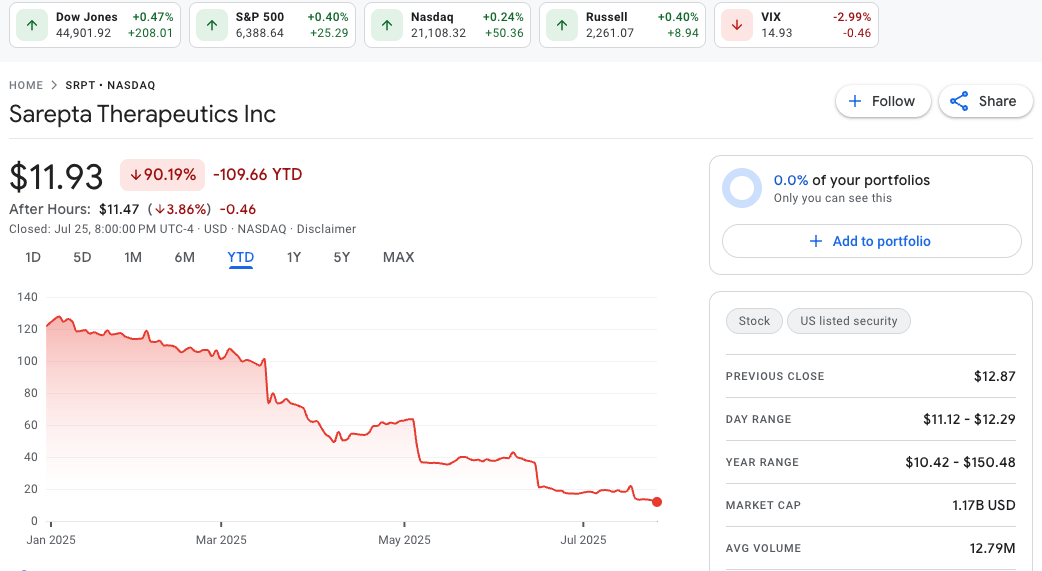The width and height of the screenshot is (1042, 571).
Task: Click the Jan 2025 axis label
Action: [51, 540]
